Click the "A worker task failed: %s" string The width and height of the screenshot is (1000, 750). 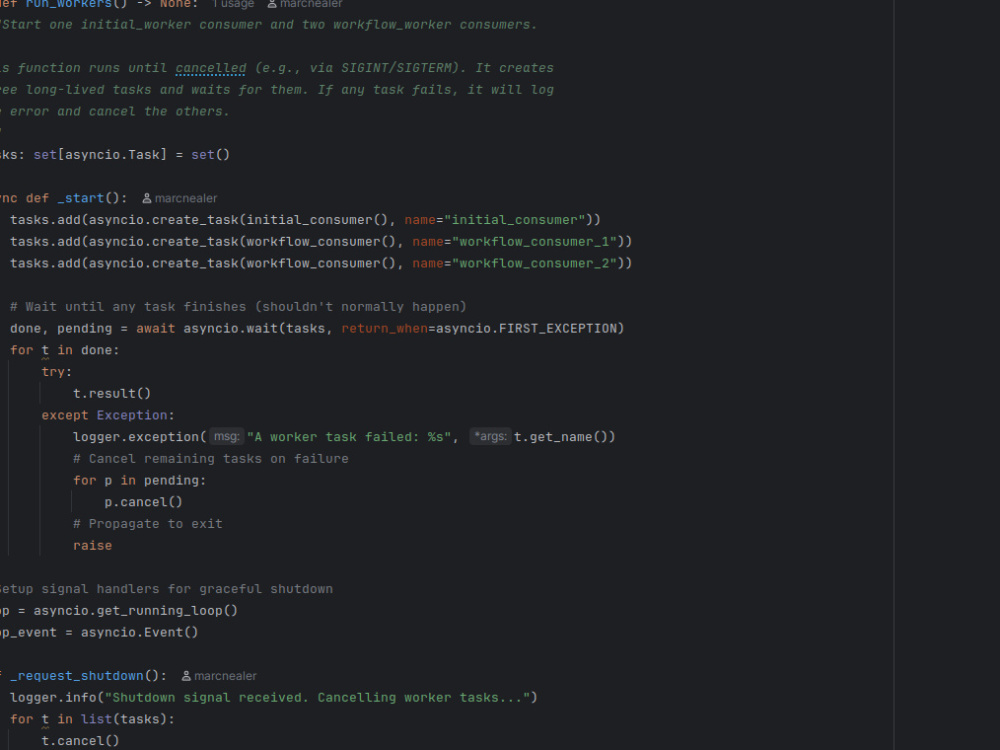tap(349, 437)
